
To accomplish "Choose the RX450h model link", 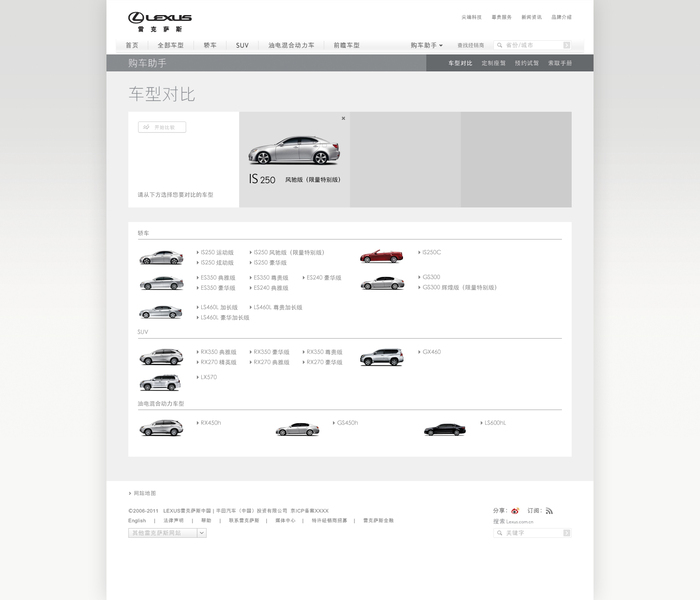I will pos(210,422).
